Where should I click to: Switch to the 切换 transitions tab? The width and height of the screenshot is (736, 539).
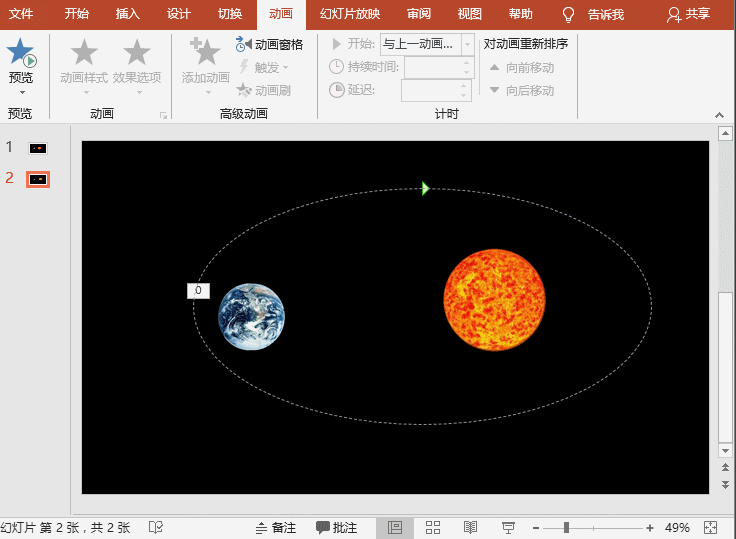click(230, 14)
